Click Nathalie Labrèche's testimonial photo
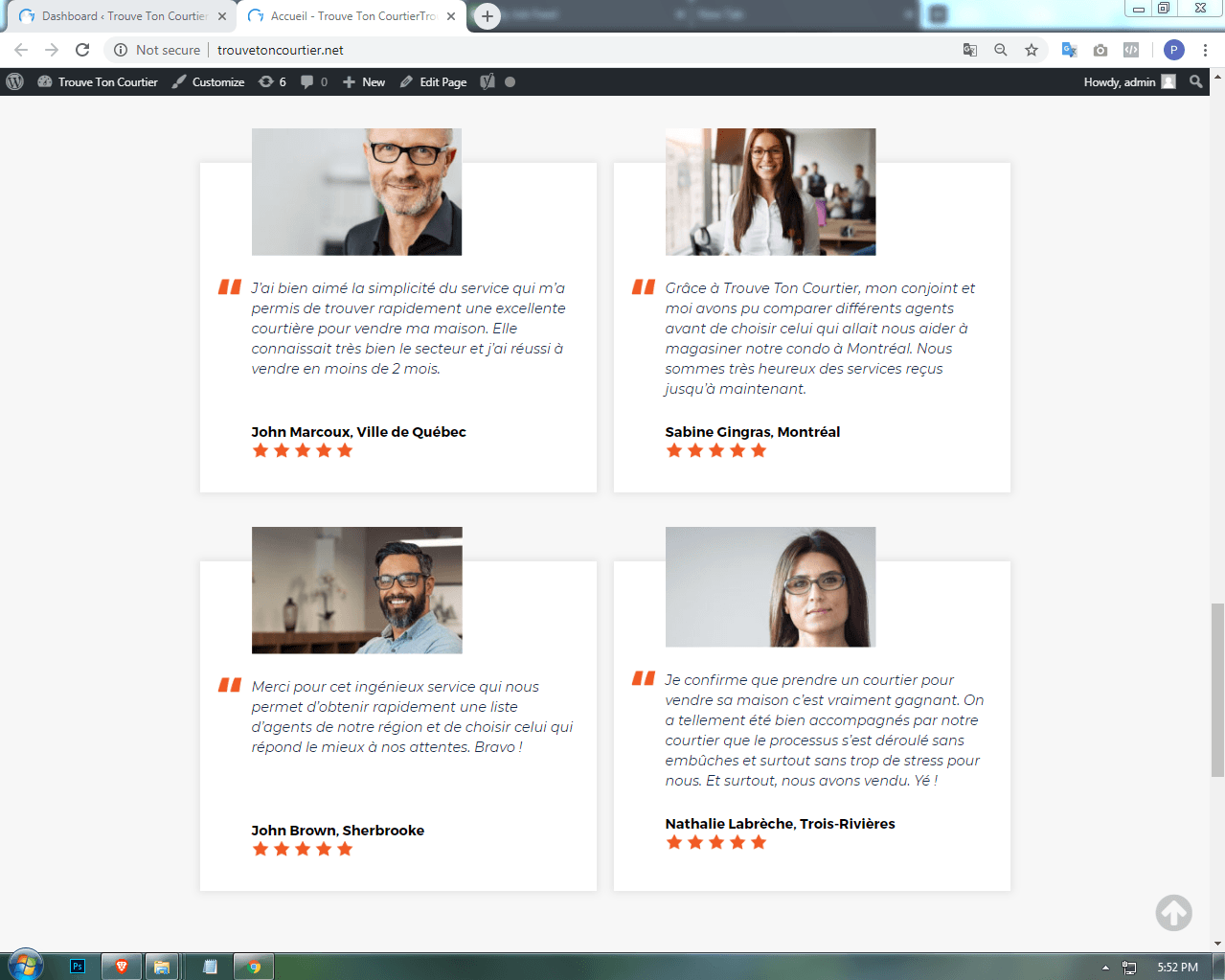This screenshot has width=1225, height=980. pyautogui.click(x=770, y=586)
